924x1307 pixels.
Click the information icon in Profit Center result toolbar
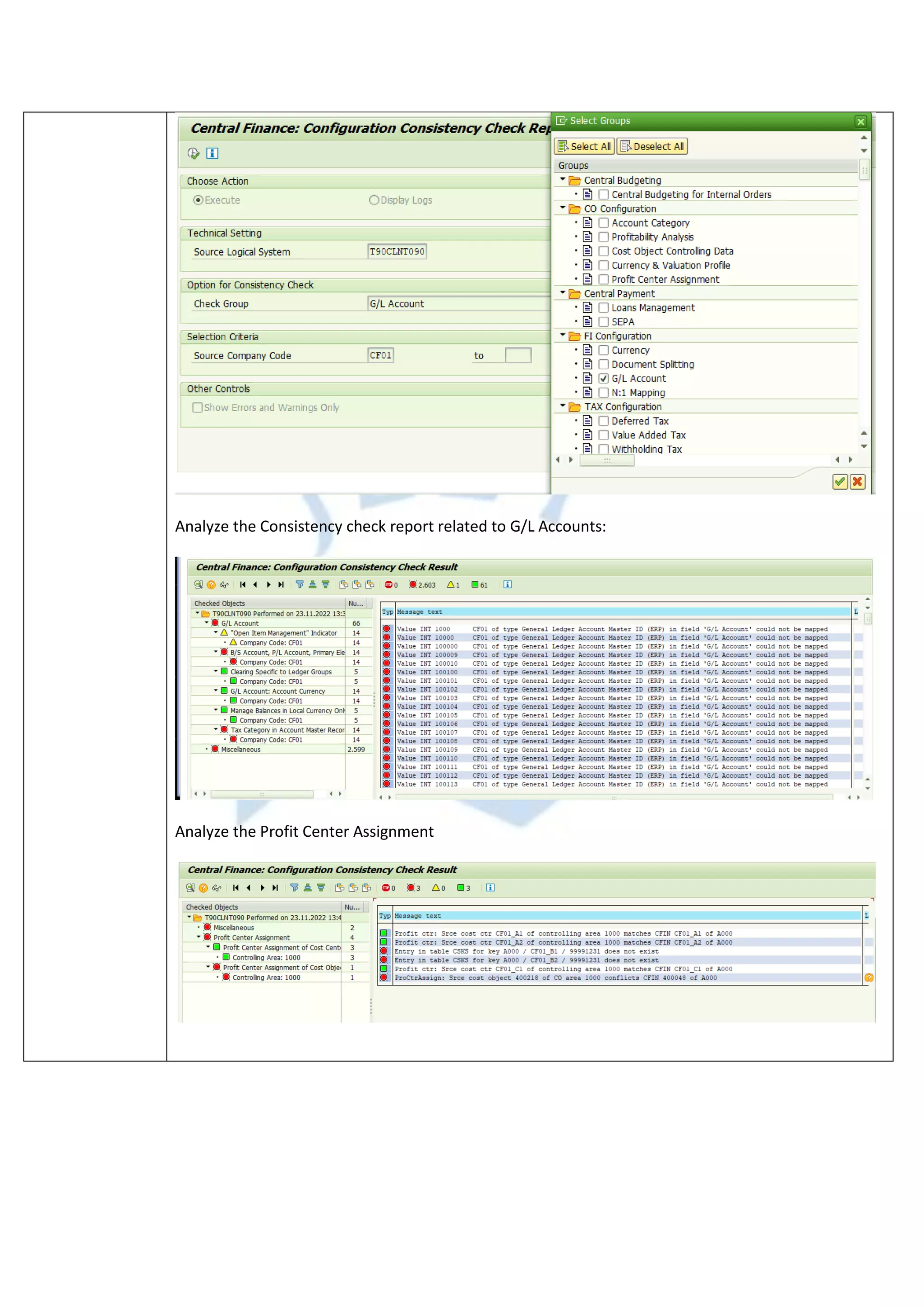pos(490,887)
